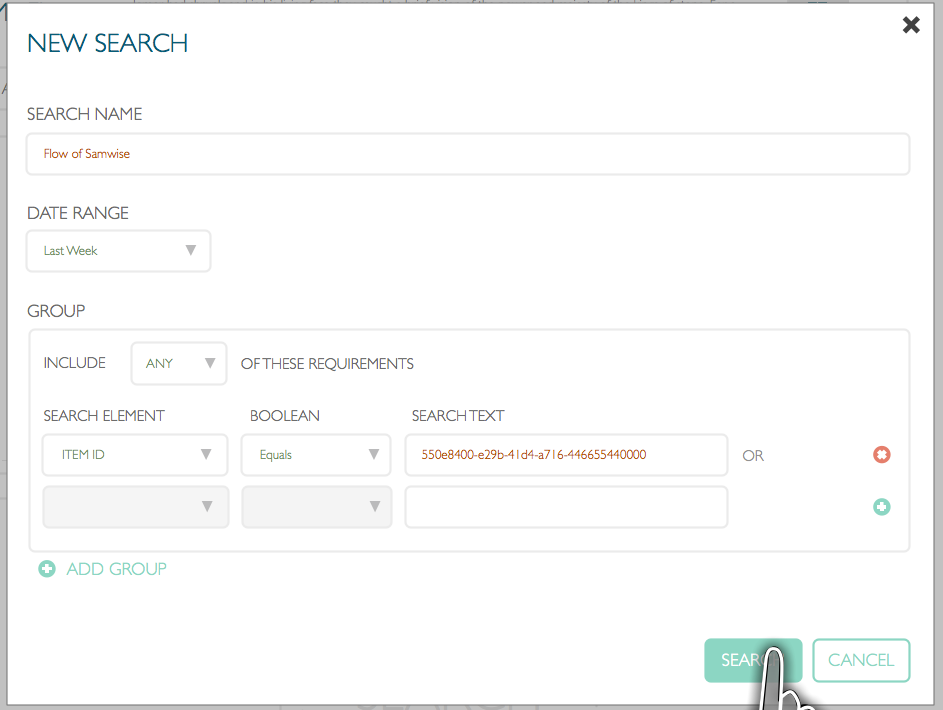Open the SEARCH ELEMENT dropdown showing ITEM ID
The image size is (943, 710).
point(135,455)
